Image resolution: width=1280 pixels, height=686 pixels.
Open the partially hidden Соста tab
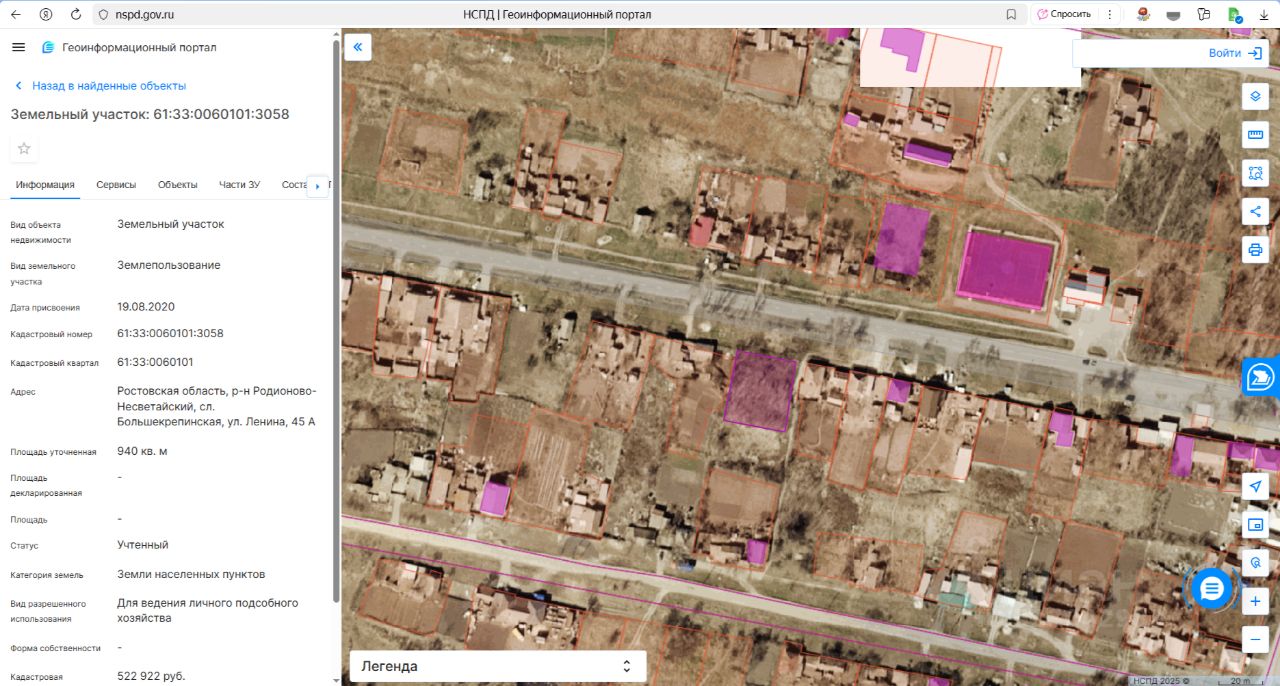(x=294, y=185)
